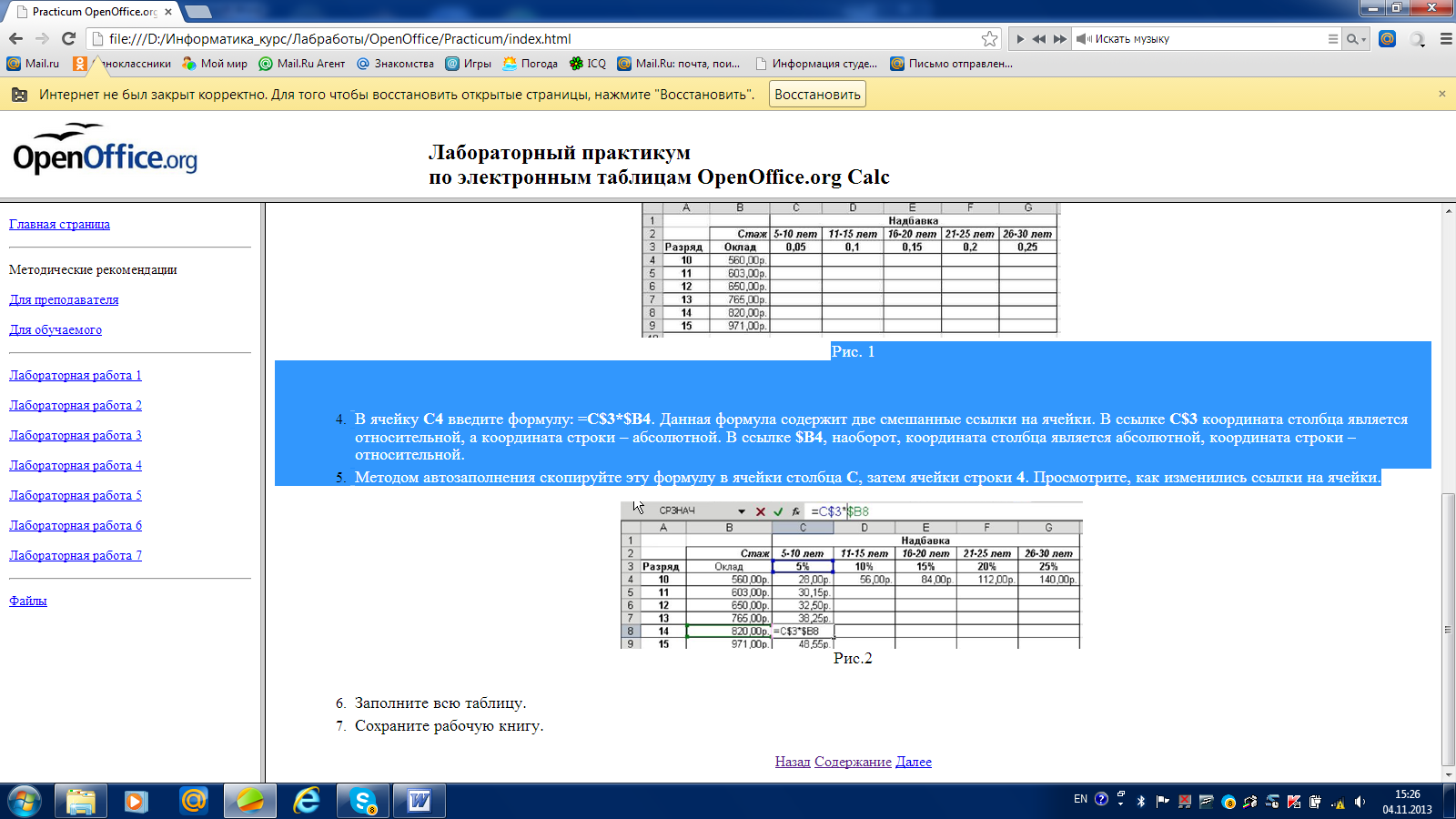Open the 'Mail.Ru: почта, пои...' bookmark

tap(678, 64)
